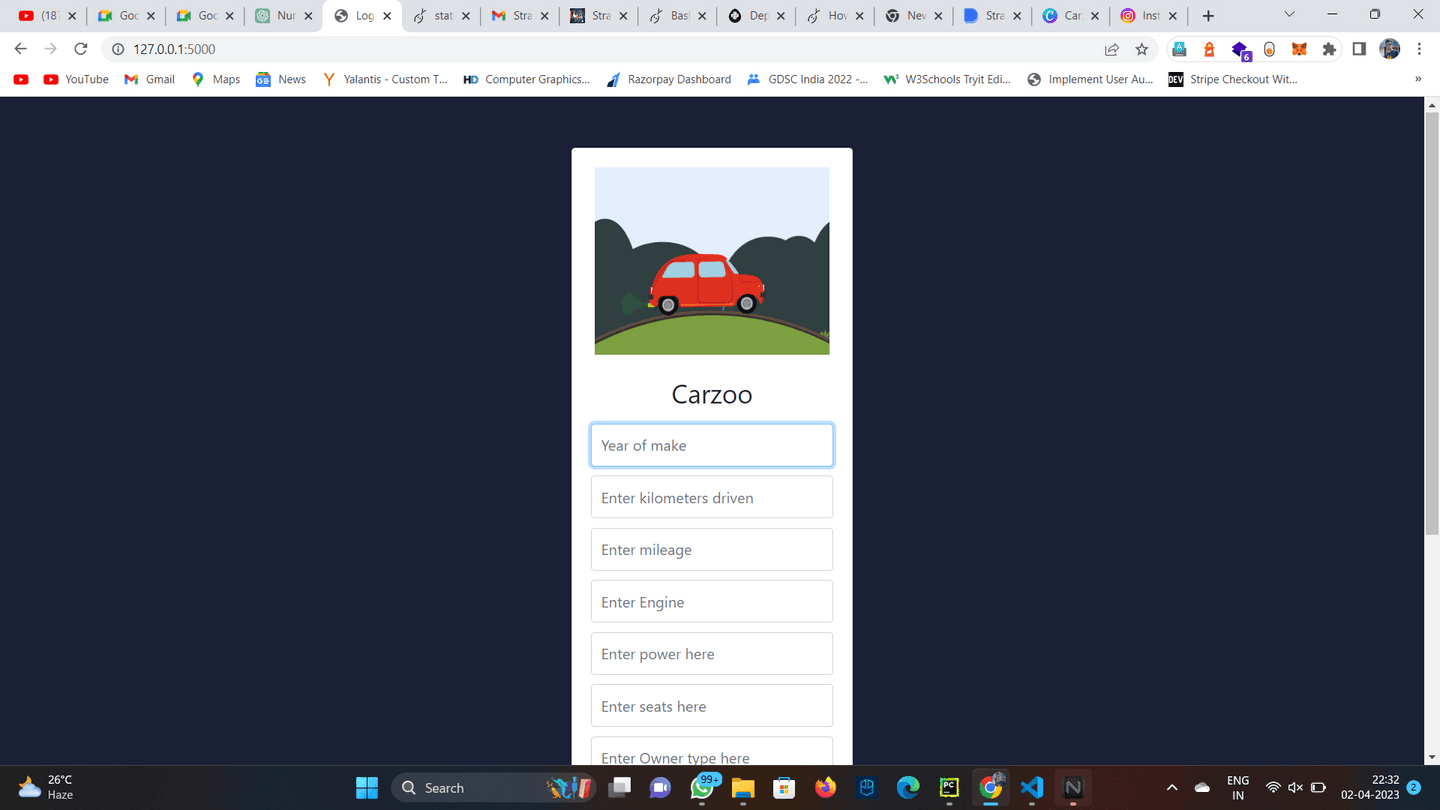Open the Yalantis Custom bookmark

coord(385,79)
